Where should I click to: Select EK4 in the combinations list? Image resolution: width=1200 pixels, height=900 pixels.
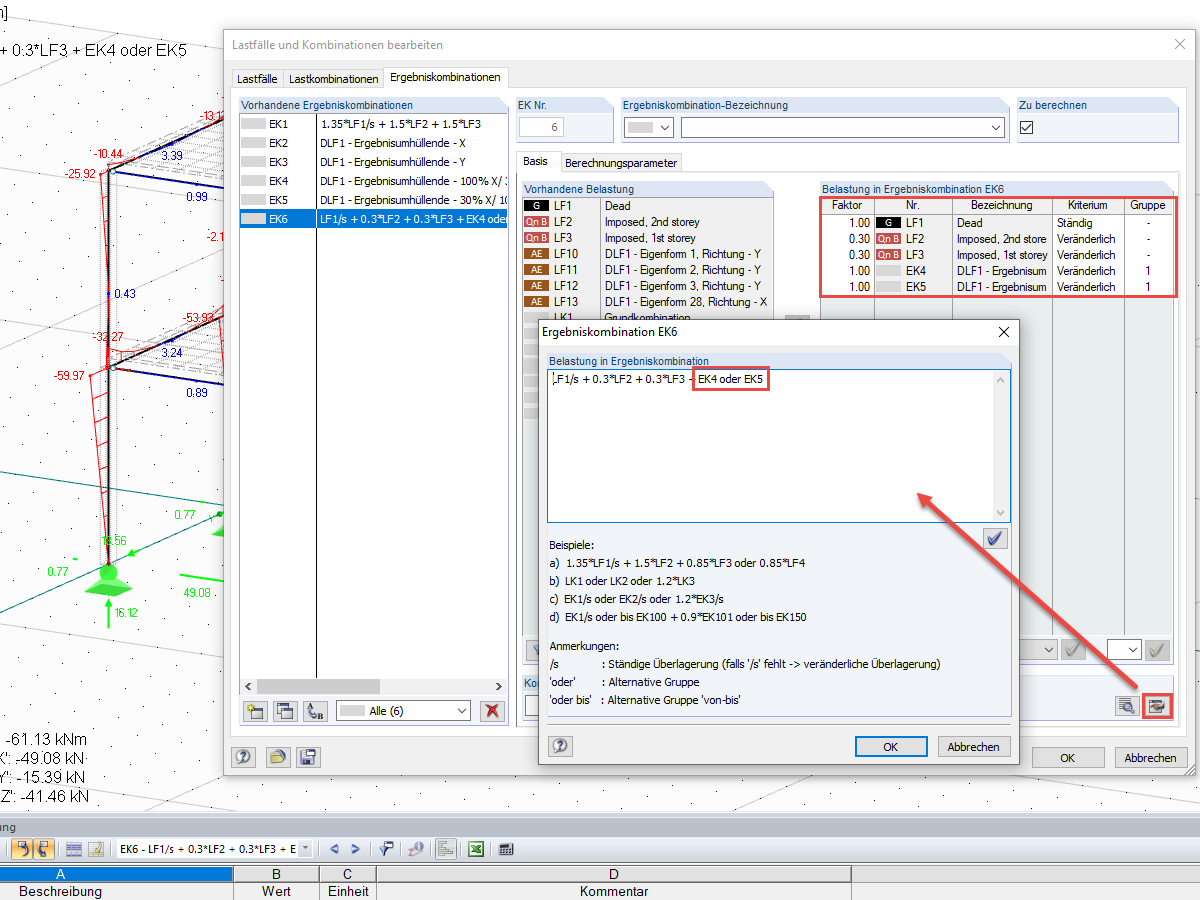tap(373, 181)
